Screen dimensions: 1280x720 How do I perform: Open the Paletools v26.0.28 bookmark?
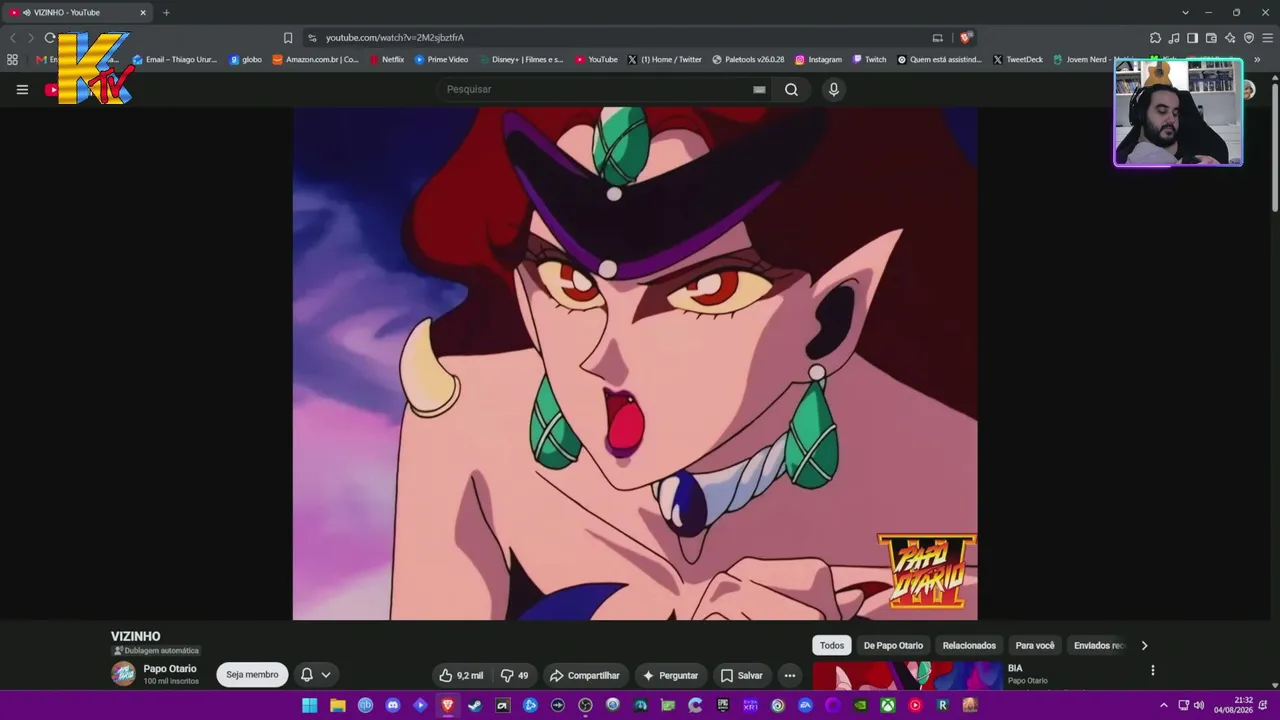748,59
